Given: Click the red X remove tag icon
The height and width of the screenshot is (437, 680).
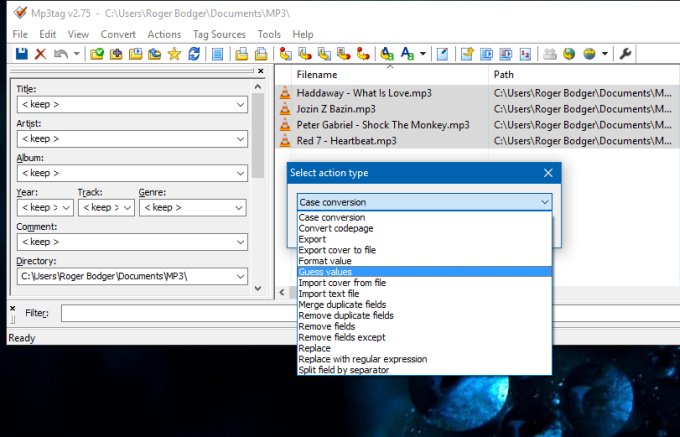Looking at the screenshot, I should point(40,54).
